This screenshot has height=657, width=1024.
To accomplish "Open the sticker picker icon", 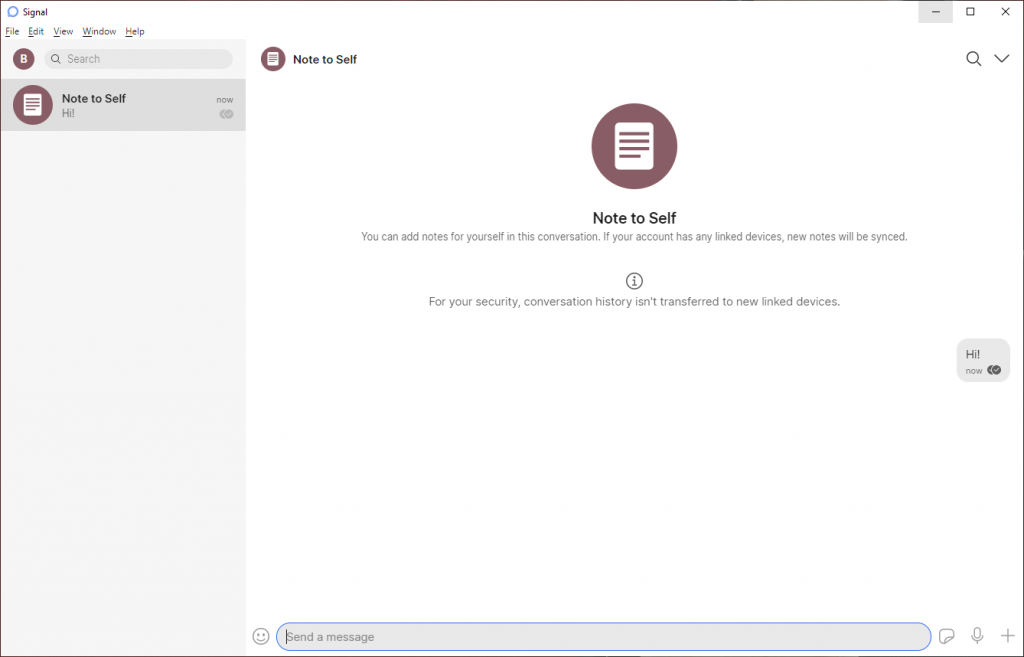I will (946, 636).
